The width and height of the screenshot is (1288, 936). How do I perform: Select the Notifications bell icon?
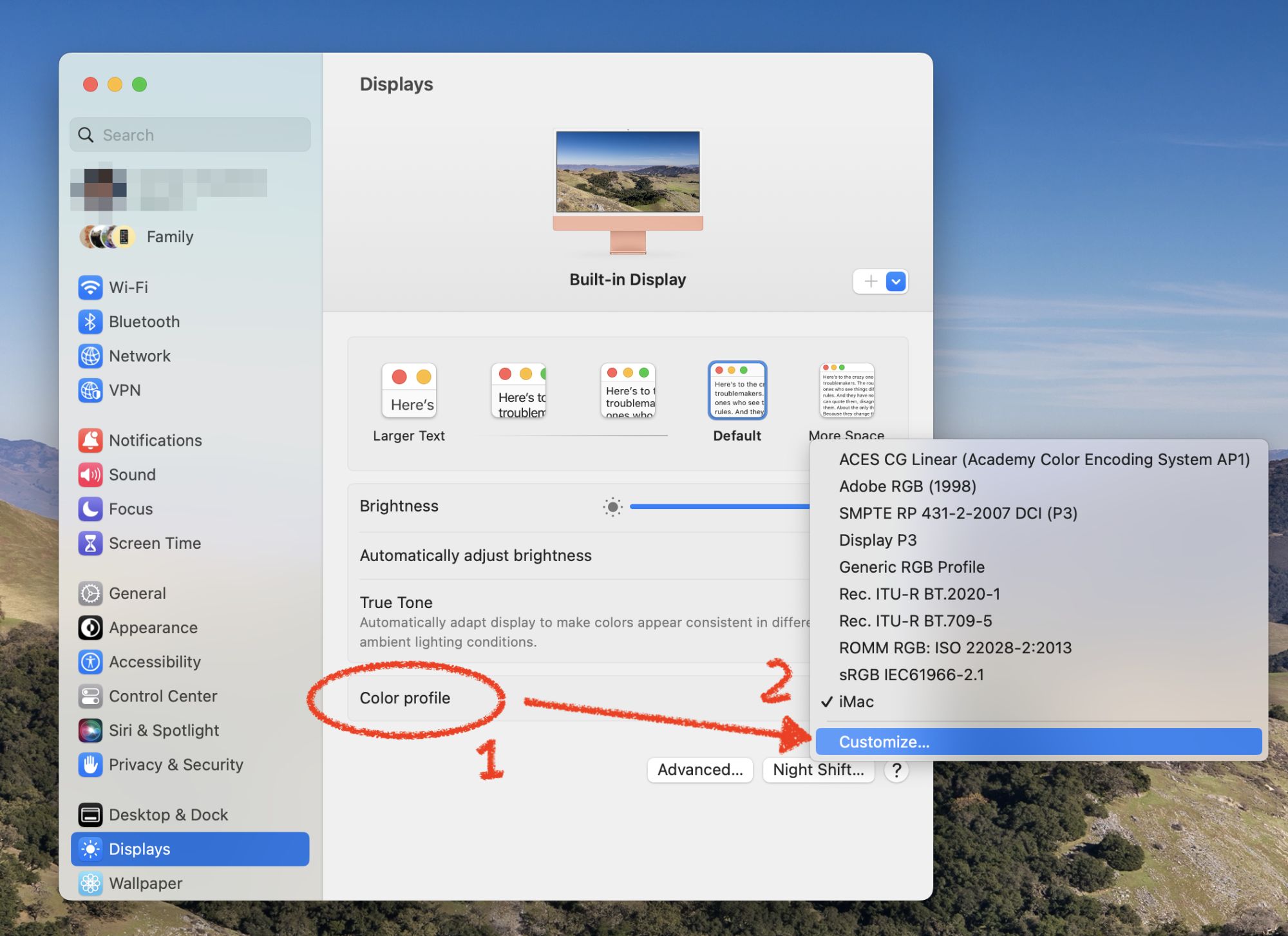click(90, 441)
